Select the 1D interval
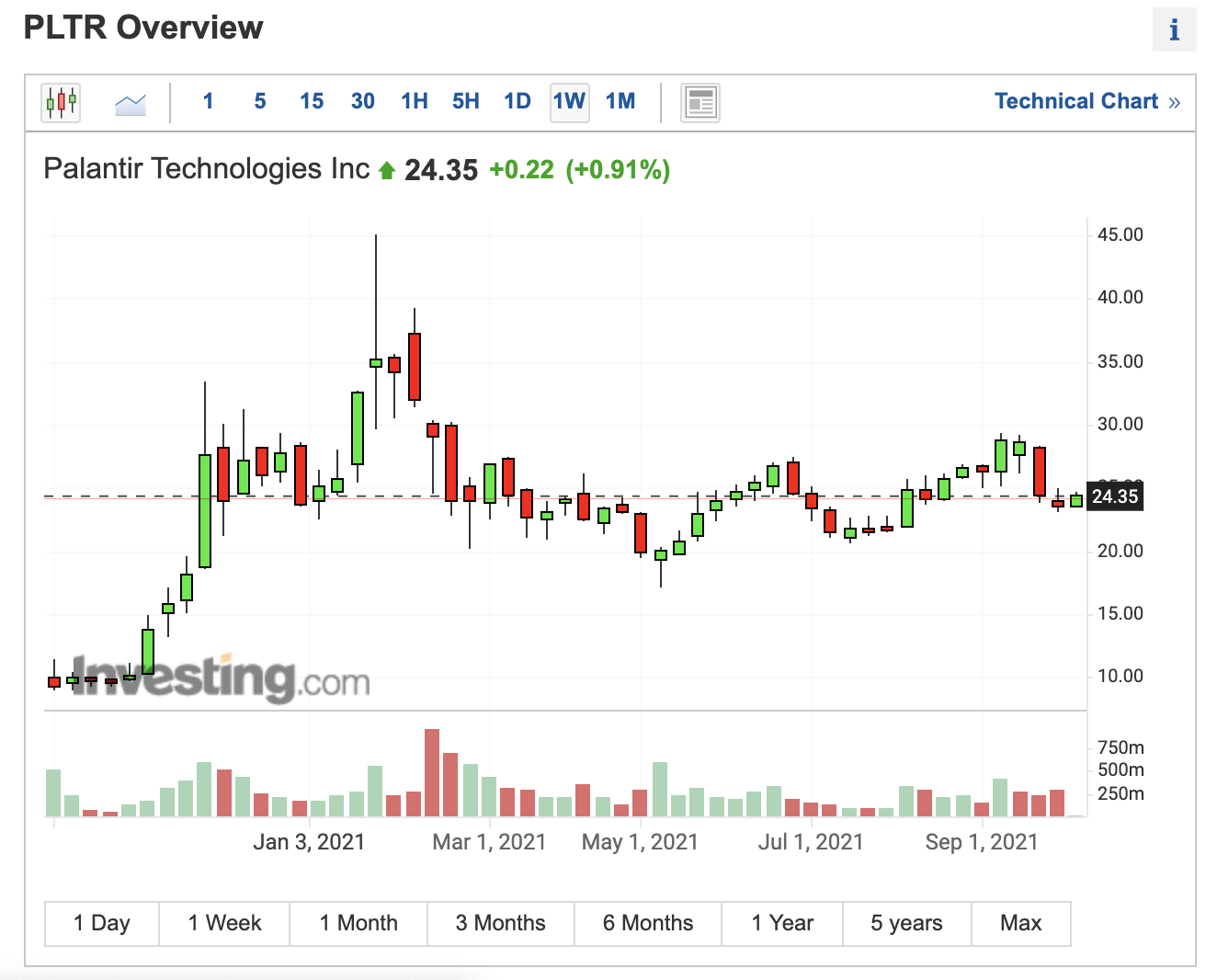This screenshot has height=980, width=1217. 518,101
